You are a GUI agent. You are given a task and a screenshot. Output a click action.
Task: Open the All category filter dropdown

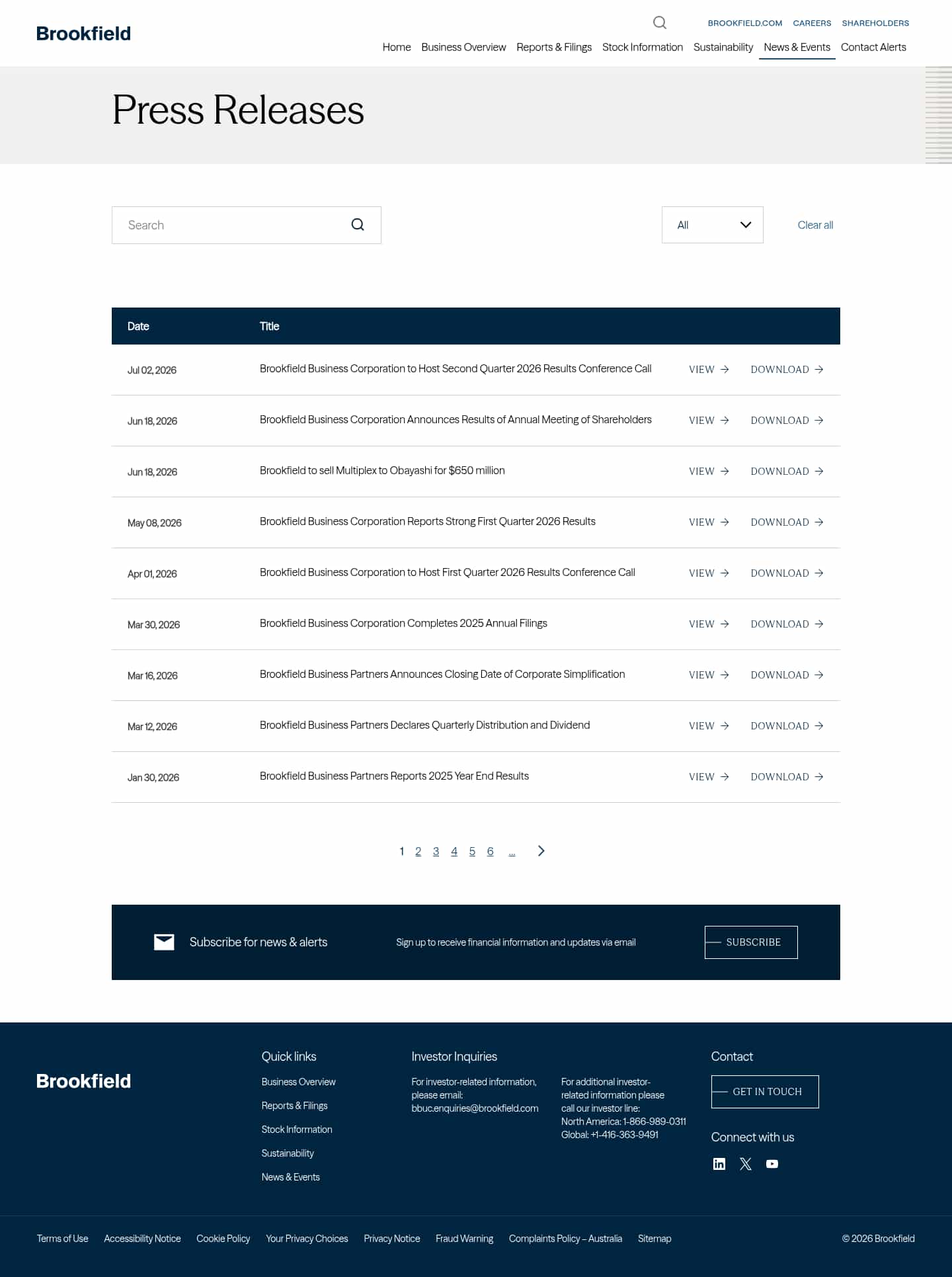[x=713, y=225]
